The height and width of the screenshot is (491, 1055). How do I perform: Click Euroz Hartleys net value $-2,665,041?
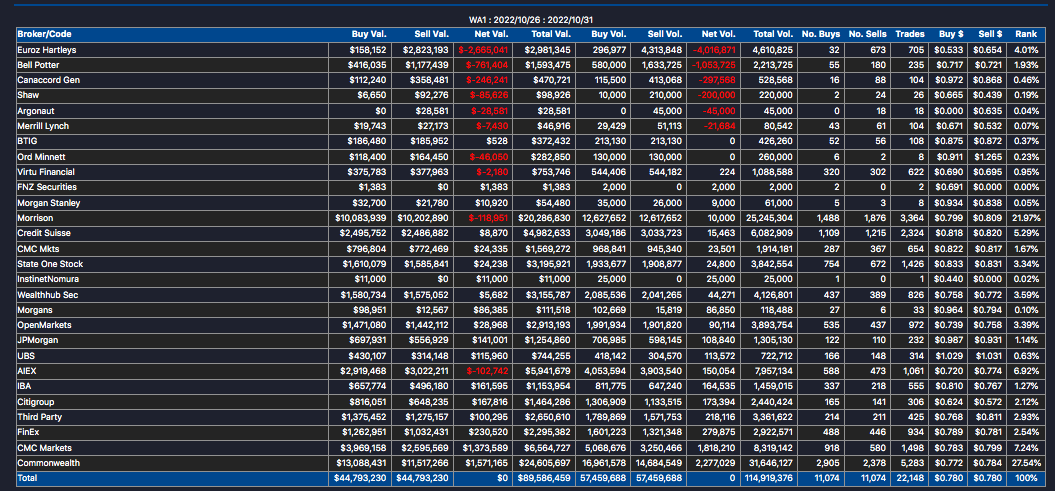click(485, 49)
